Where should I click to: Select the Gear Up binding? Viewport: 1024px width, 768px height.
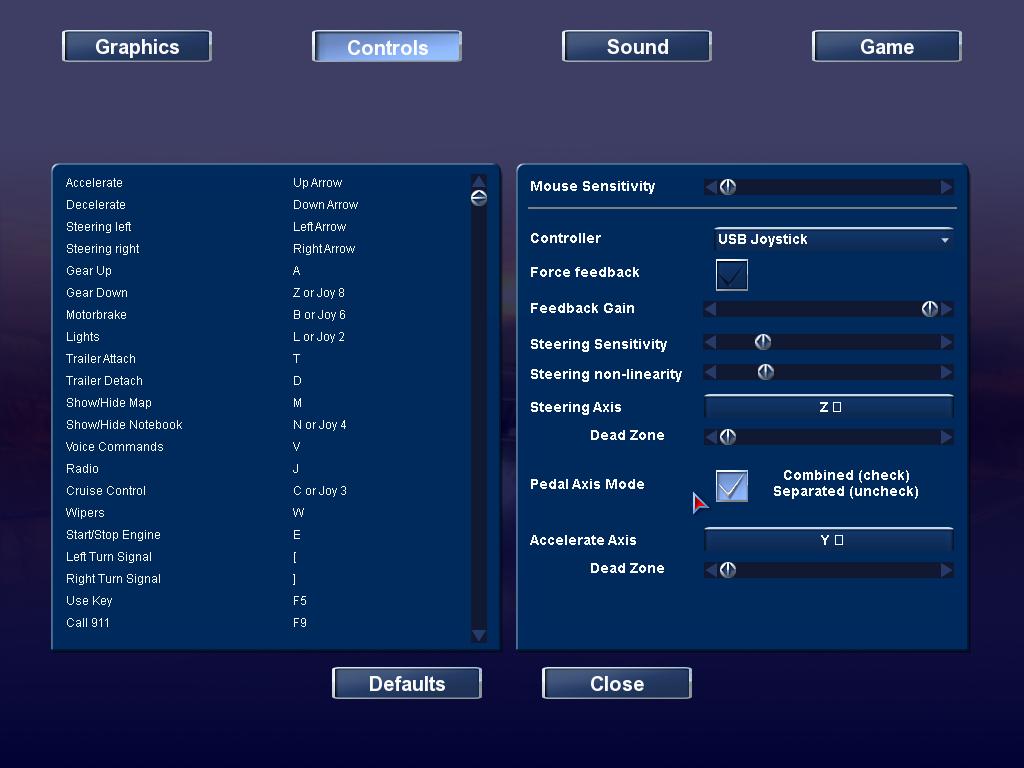[264, 271]
